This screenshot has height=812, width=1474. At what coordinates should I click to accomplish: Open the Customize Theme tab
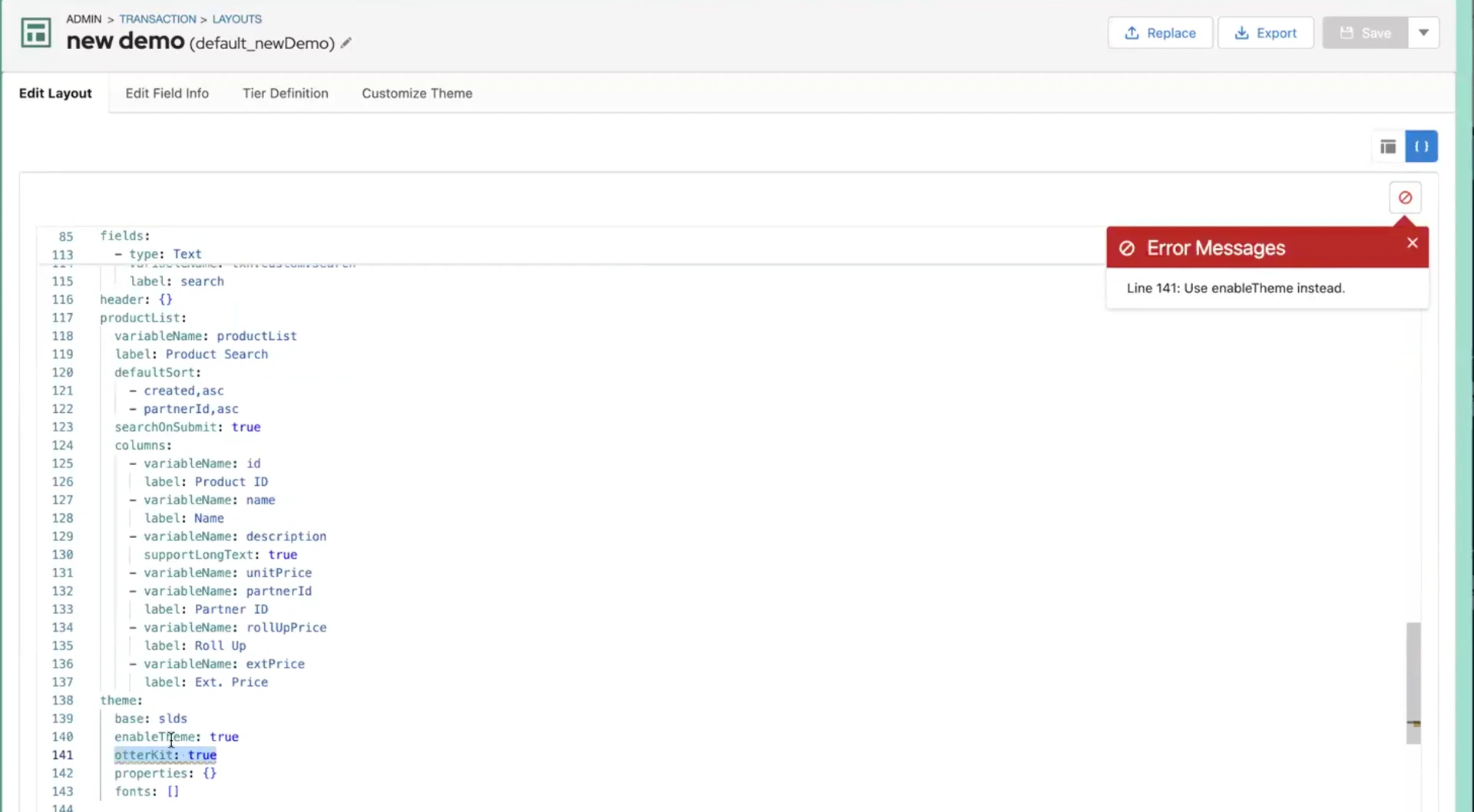[x=417, y=94]
